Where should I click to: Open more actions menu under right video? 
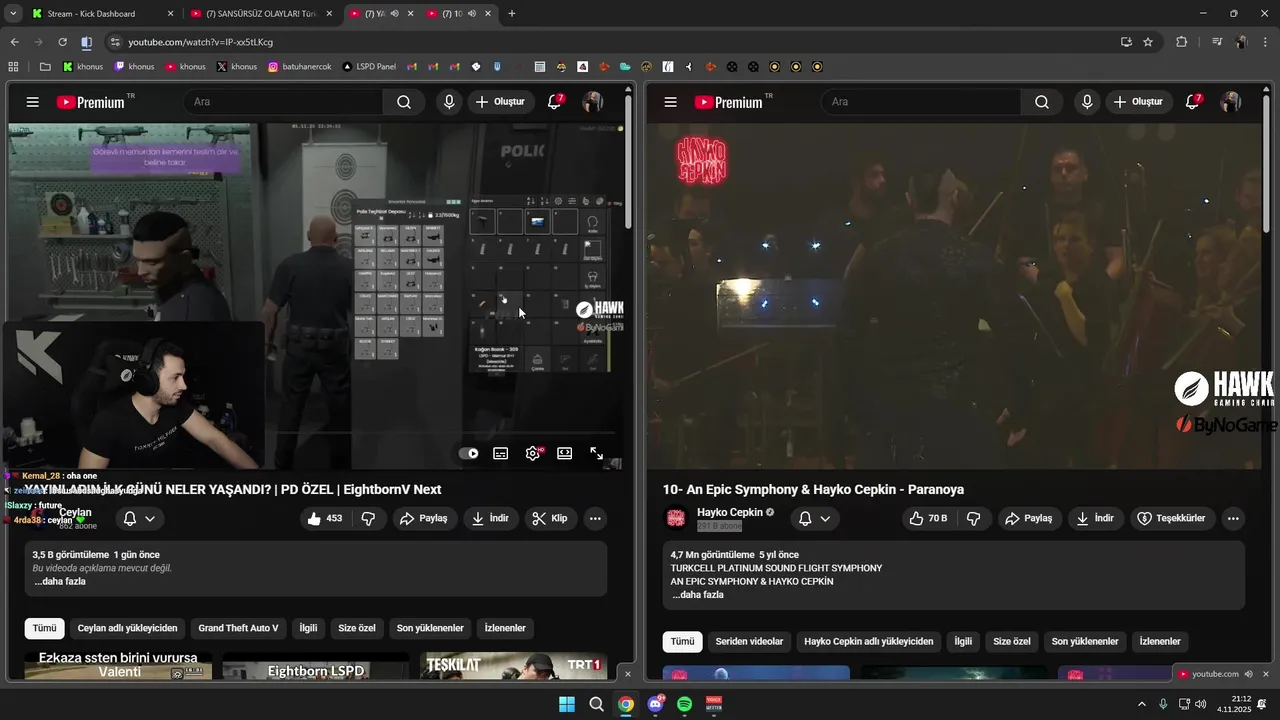(1233, 518)
